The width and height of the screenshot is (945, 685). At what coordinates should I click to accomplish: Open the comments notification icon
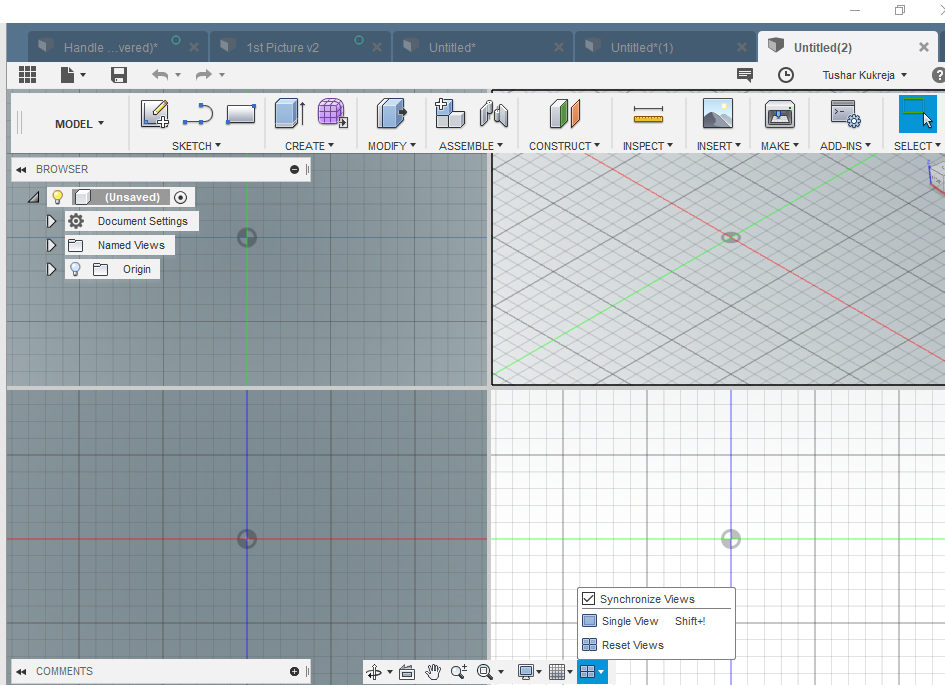point(745,75)
